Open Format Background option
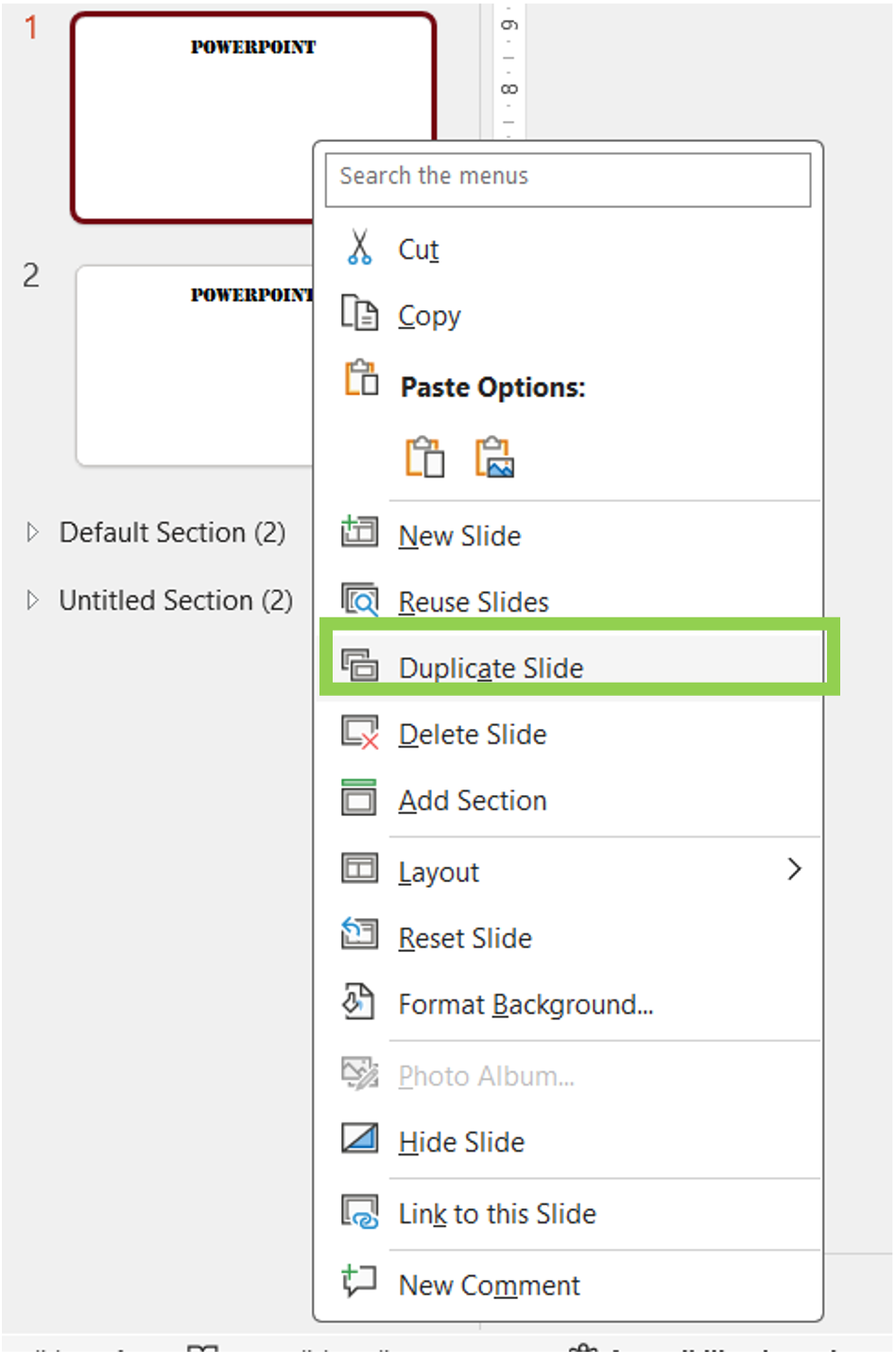 [x=525, y=1004]
